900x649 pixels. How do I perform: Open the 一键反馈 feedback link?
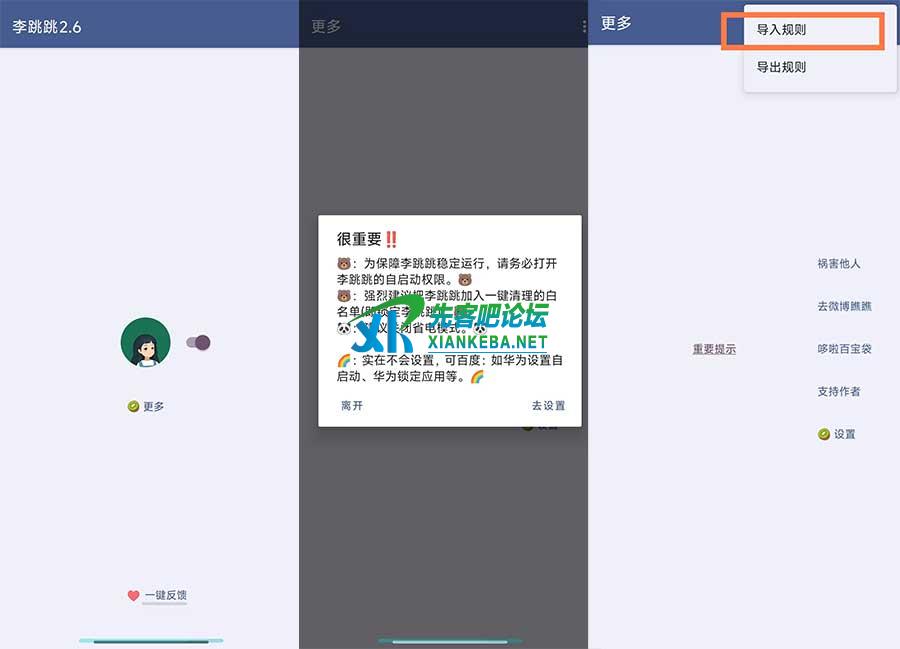coord(165,595)
